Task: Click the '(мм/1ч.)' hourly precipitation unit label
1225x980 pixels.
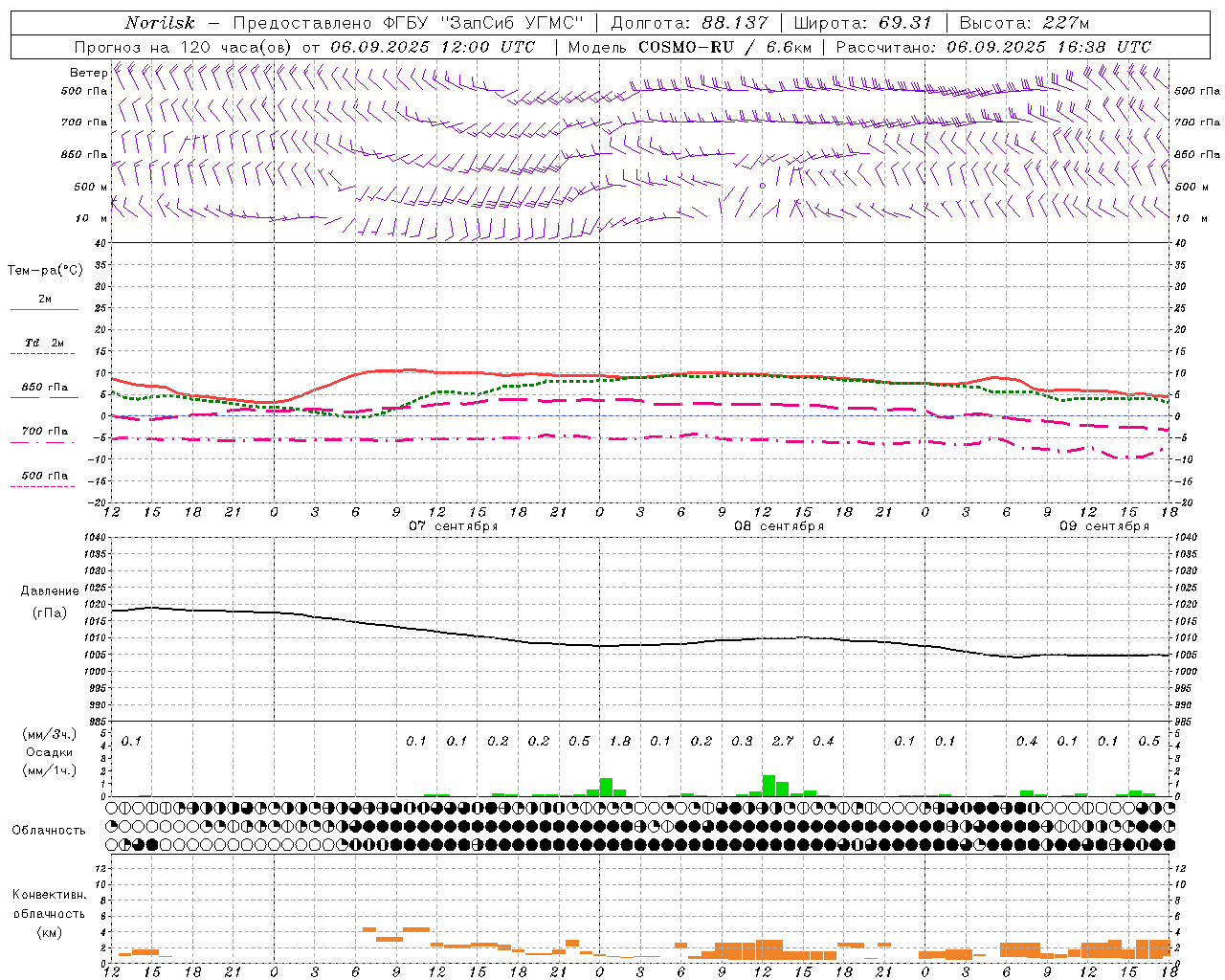Action: click(x=50, y=770)
